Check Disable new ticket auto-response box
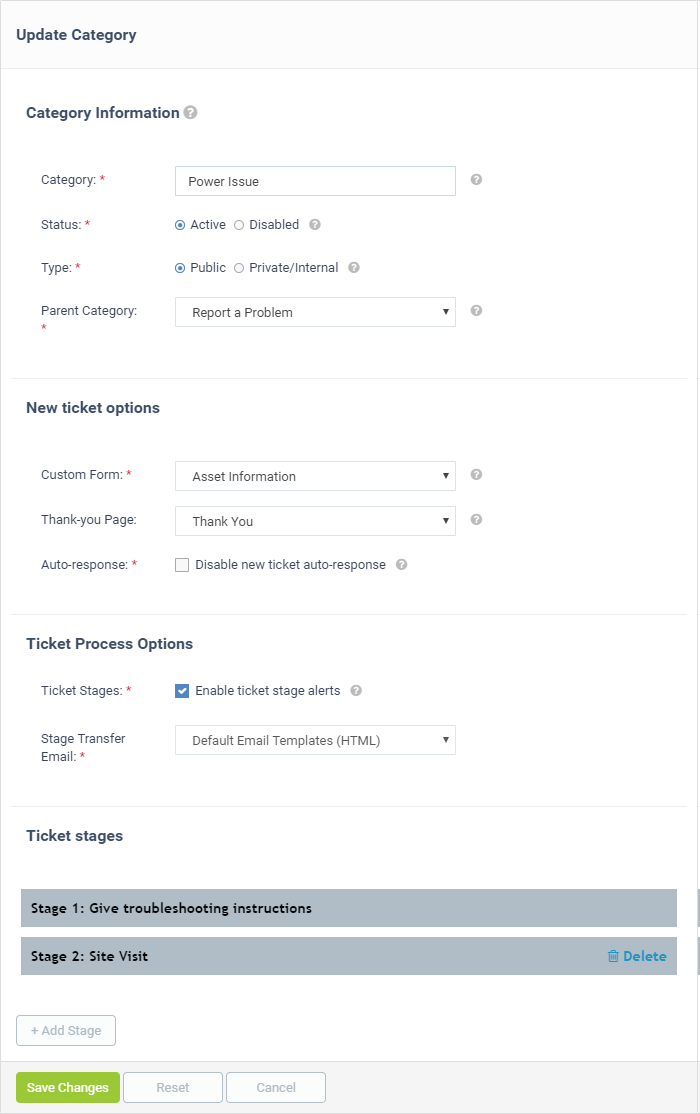Viewport: 700px width, 1114px height. click(x=182, y=565)
